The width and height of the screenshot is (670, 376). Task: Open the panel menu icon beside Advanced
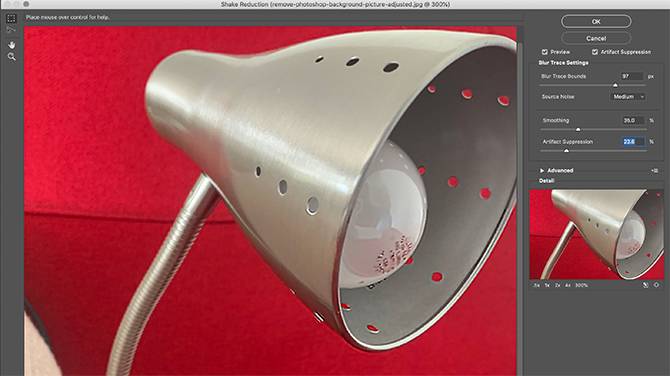pyautogui.click(x=654, y=170)
